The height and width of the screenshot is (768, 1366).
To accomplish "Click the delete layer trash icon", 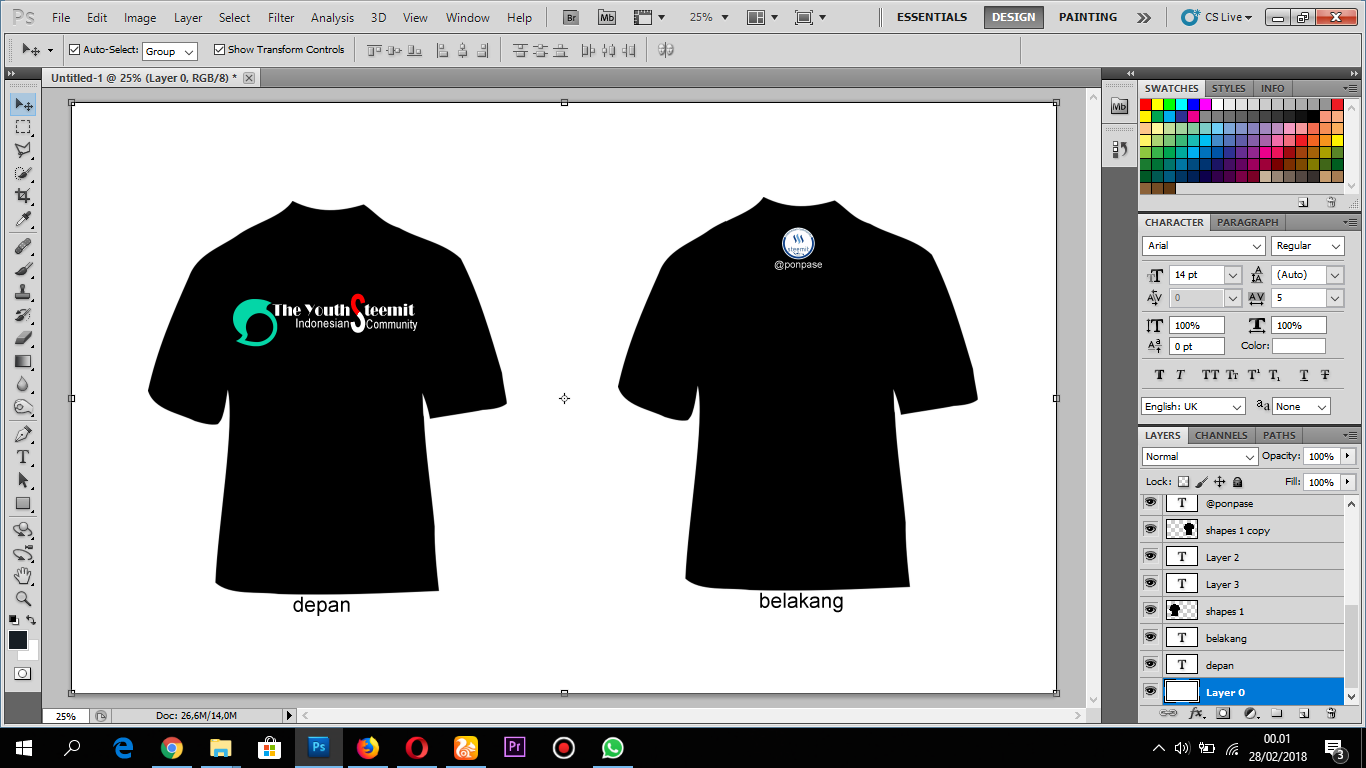I will [x=1331, y=713].
